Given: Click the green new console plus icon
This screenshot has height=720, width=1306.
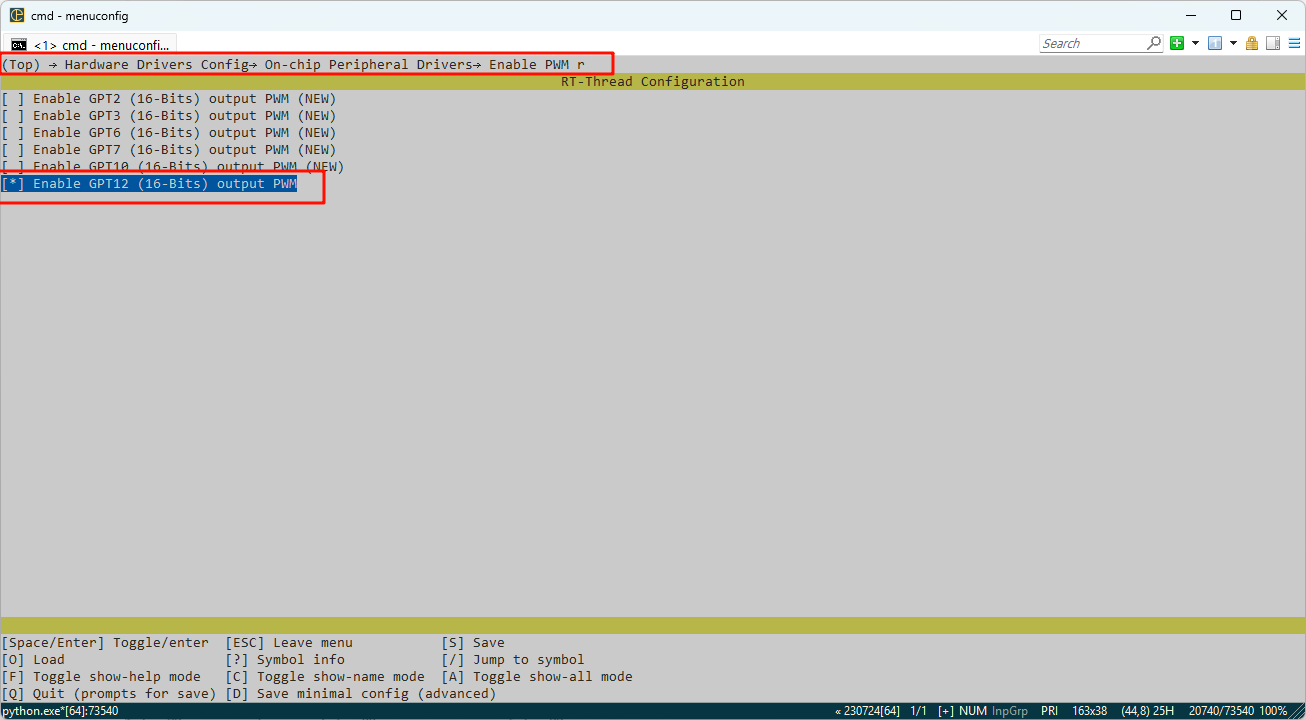Looking at the screenshot, I should coord(1177,43).
